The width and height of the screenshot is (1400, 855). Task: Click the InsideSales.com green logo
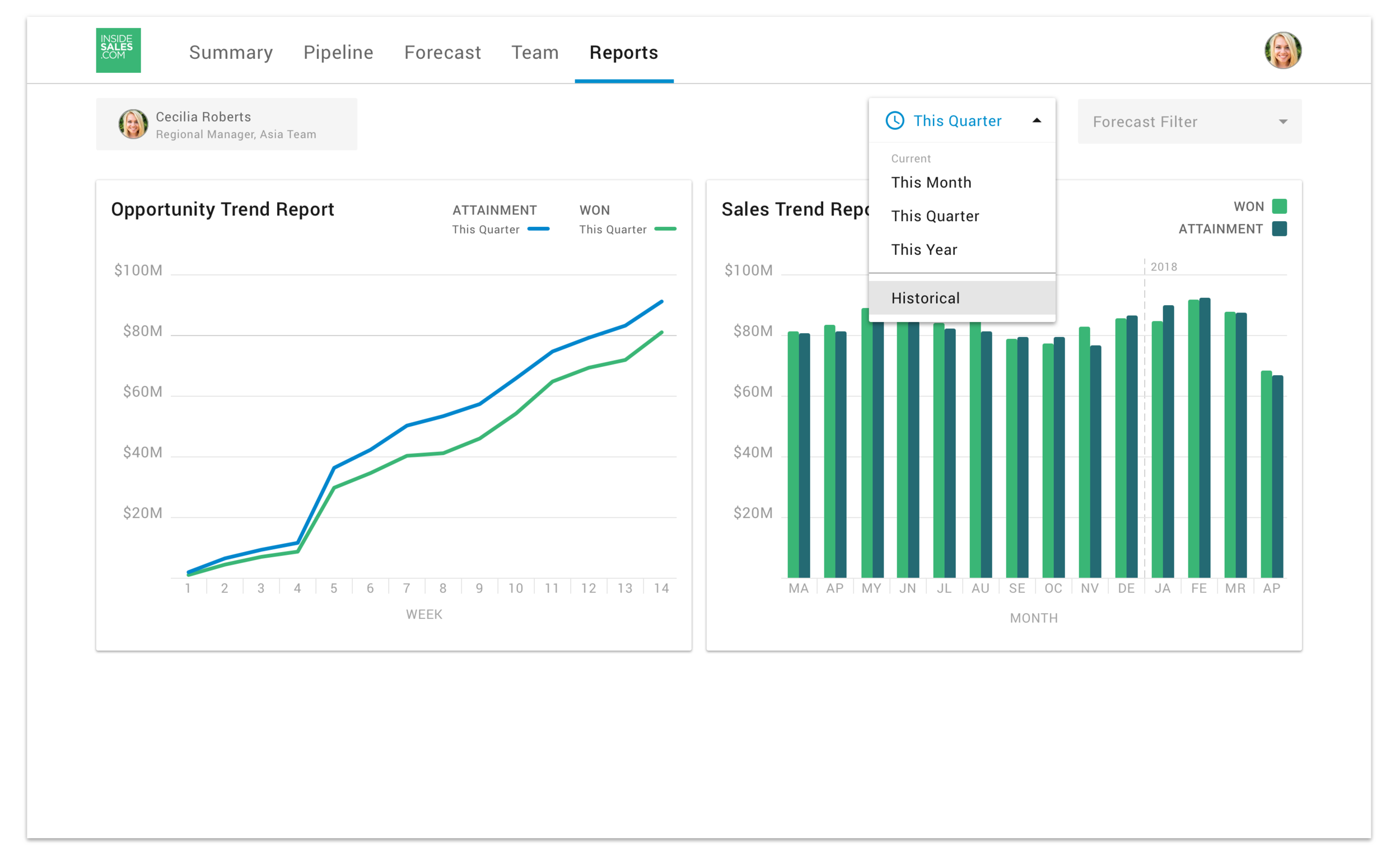click(118, 50)
